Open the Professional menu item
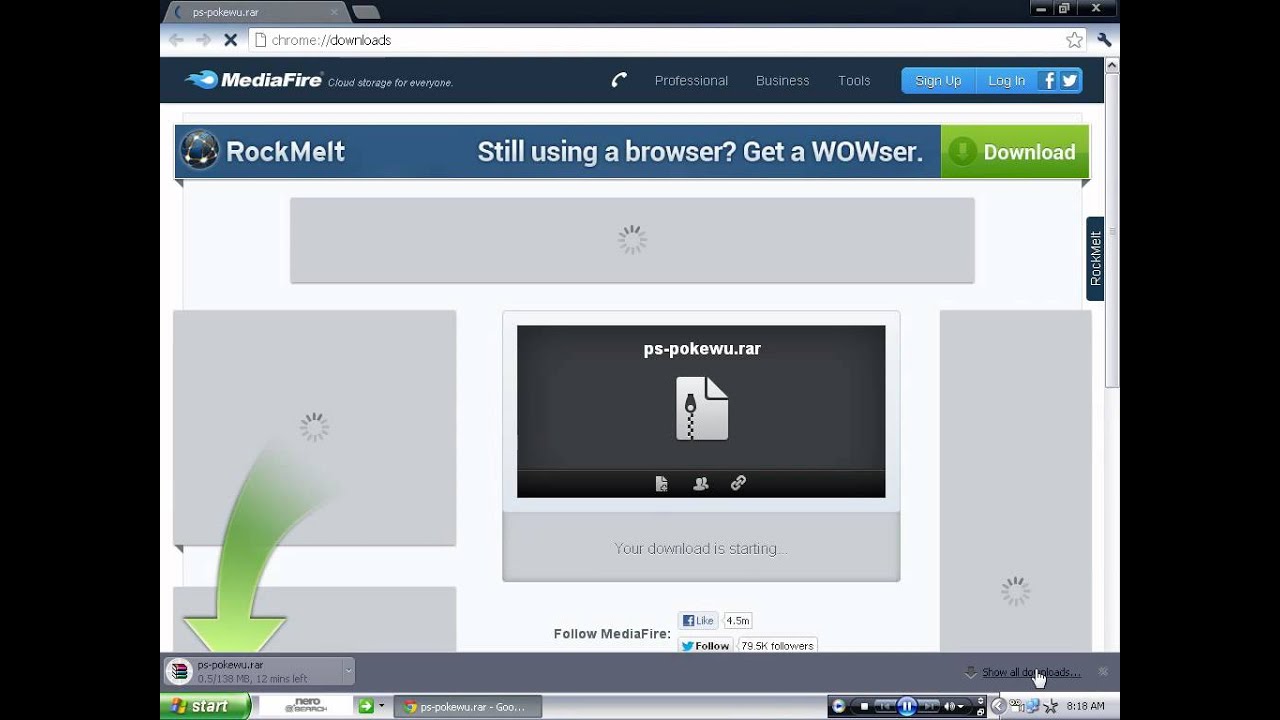Image resolution: width=1280 pixels, height=720 pixels. 691,80
